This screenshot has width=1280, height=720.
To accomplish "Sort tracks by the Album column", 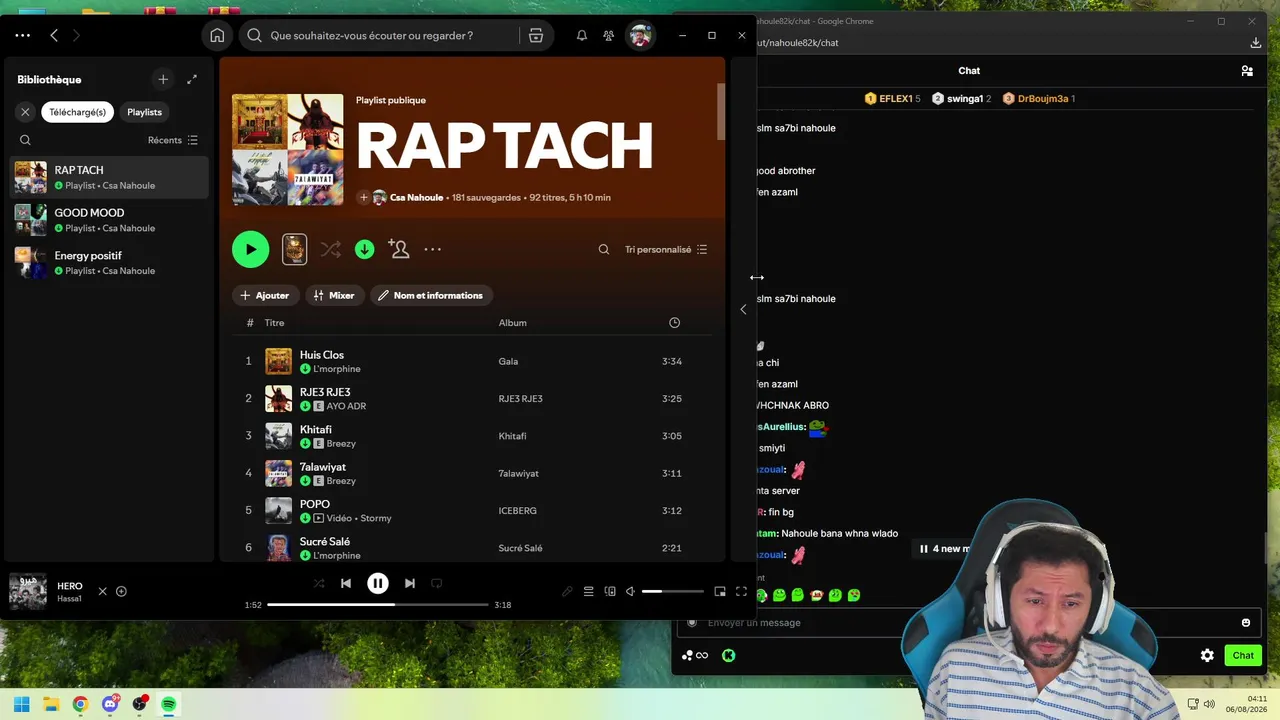I will point(513,323).
